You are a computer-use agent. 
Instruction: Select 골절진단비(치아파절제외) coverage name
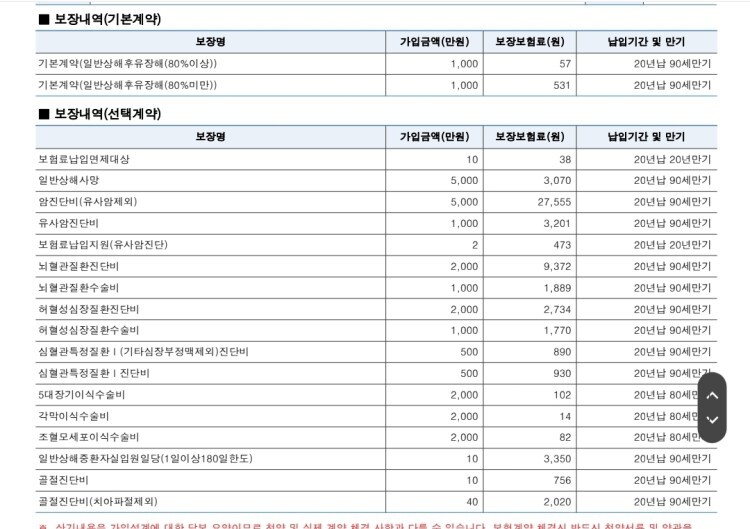(97, 502)
